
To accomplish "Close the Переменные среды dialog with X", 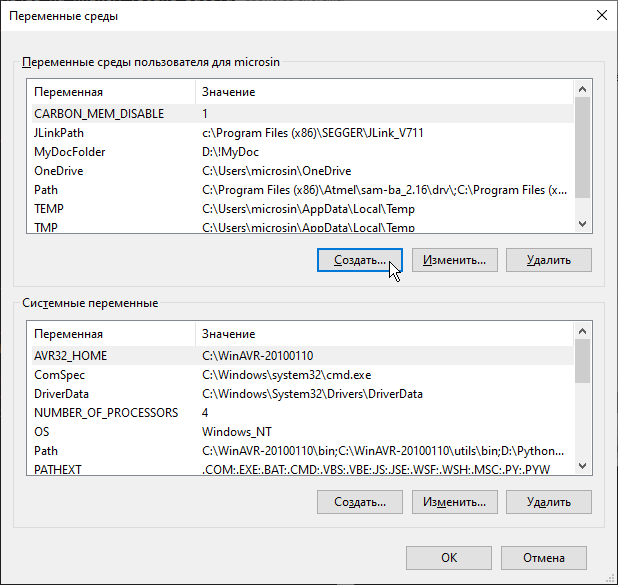I will click(x=602, y=16).
